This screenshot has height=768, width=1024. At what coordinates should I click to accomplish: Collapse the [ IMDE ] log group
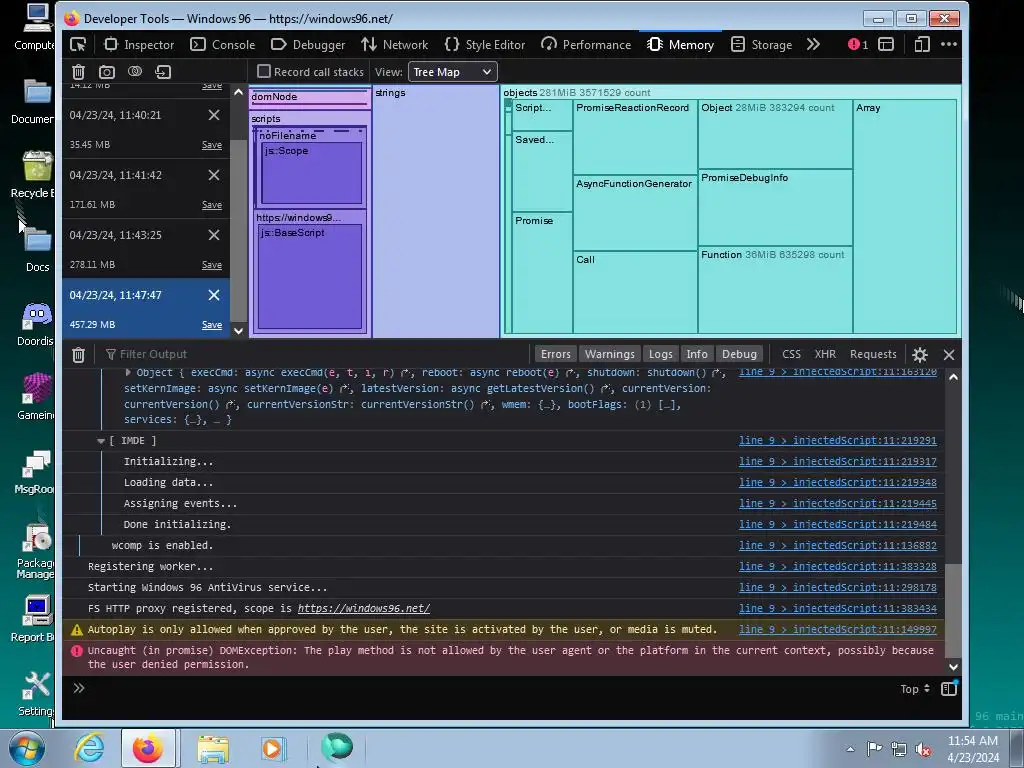(x=101, y=441)
